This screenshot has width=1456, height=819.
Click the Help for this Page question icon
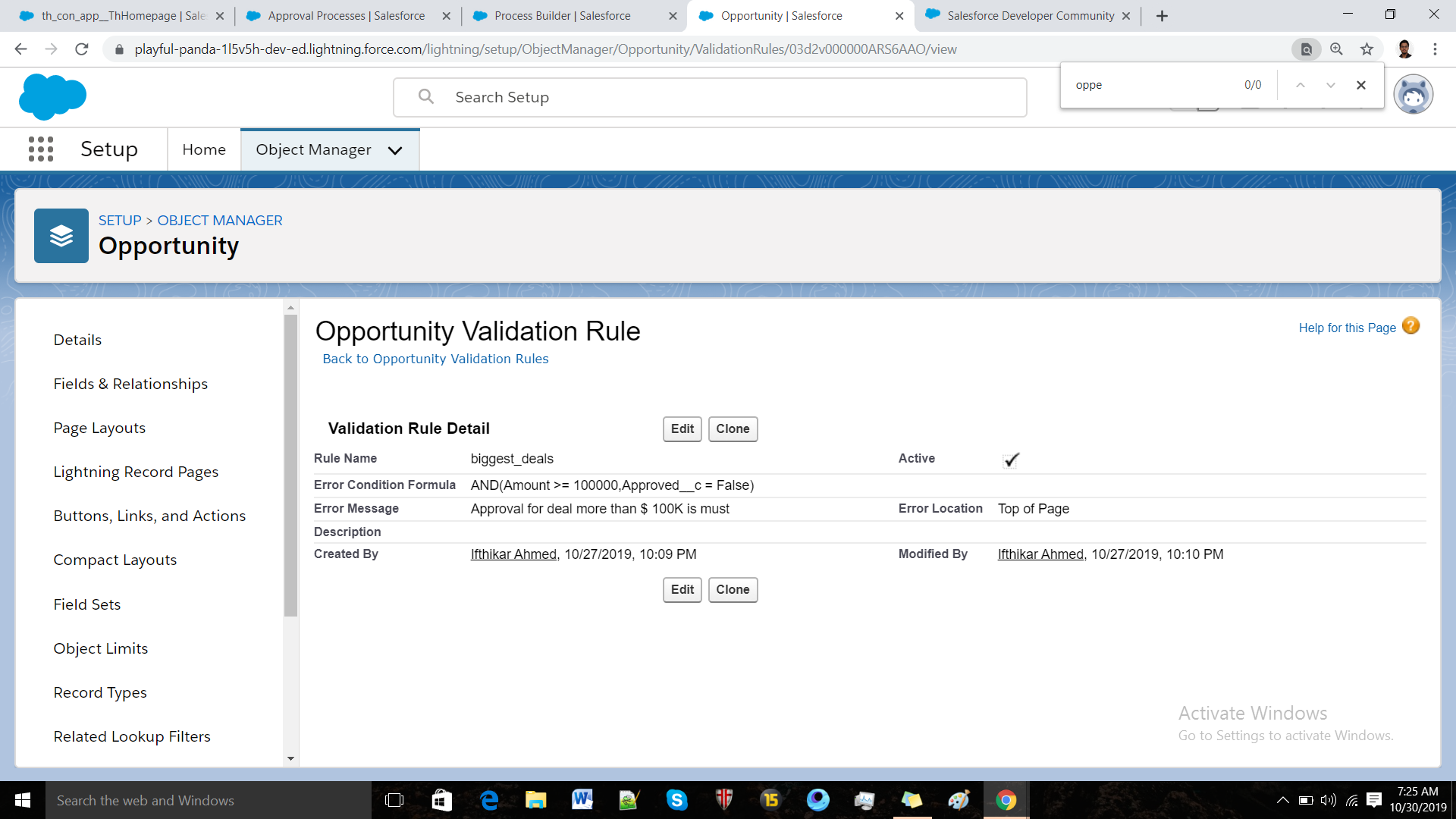(1410, 326)
